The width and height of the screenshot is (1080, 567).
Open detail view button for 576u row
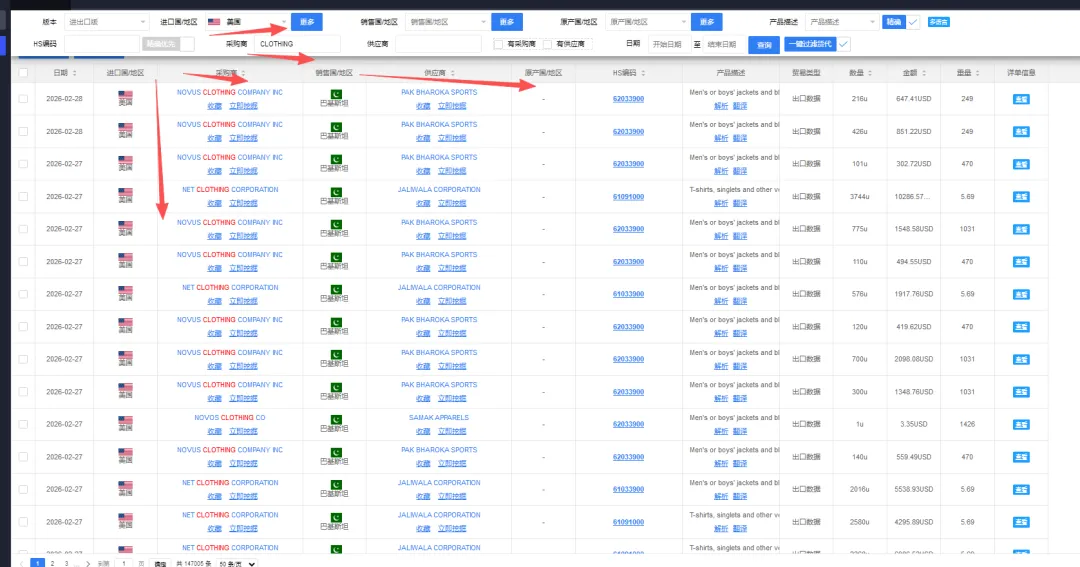pos(1021,294)
